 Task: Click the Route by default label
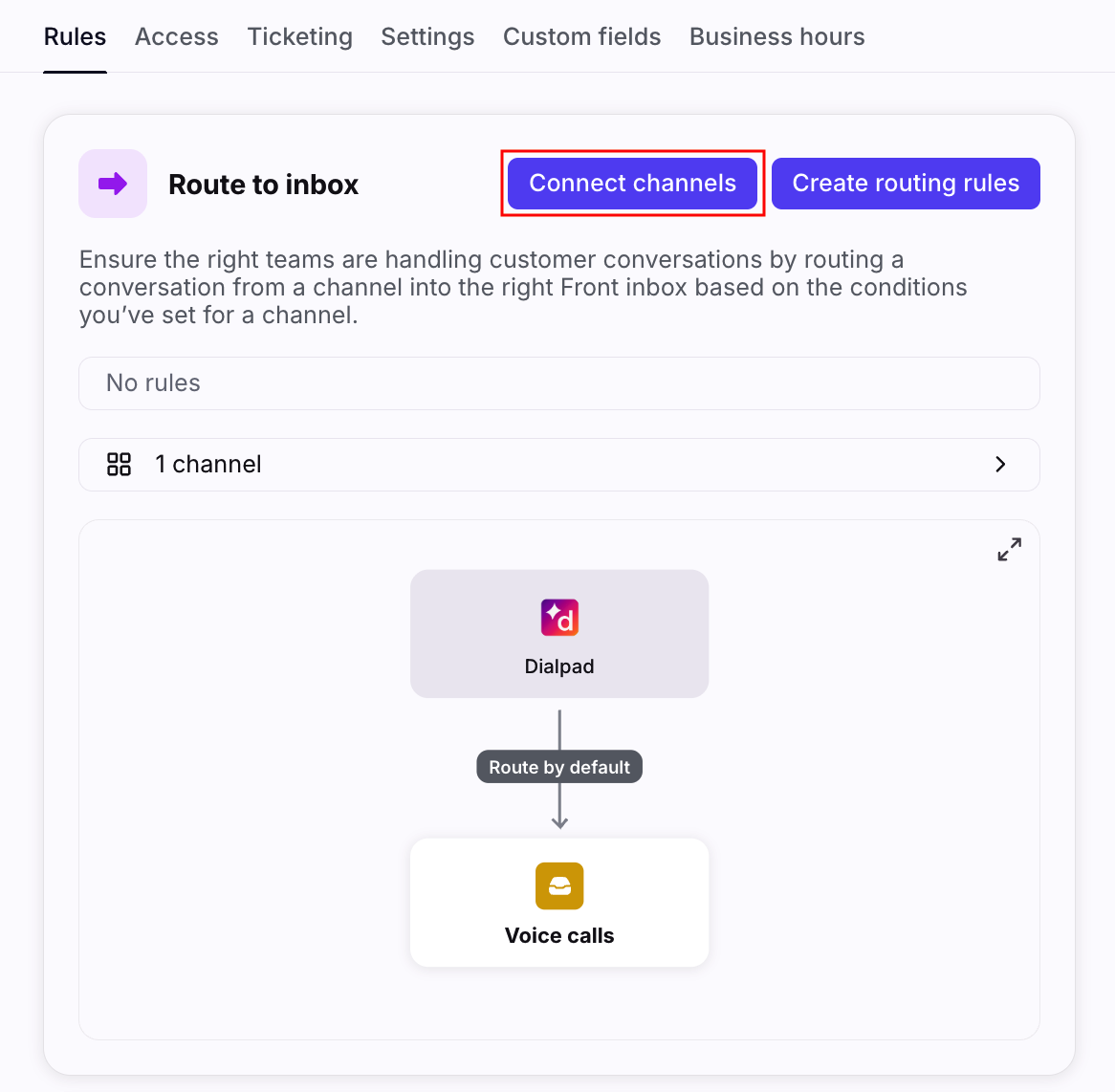(x=559, y=767)
